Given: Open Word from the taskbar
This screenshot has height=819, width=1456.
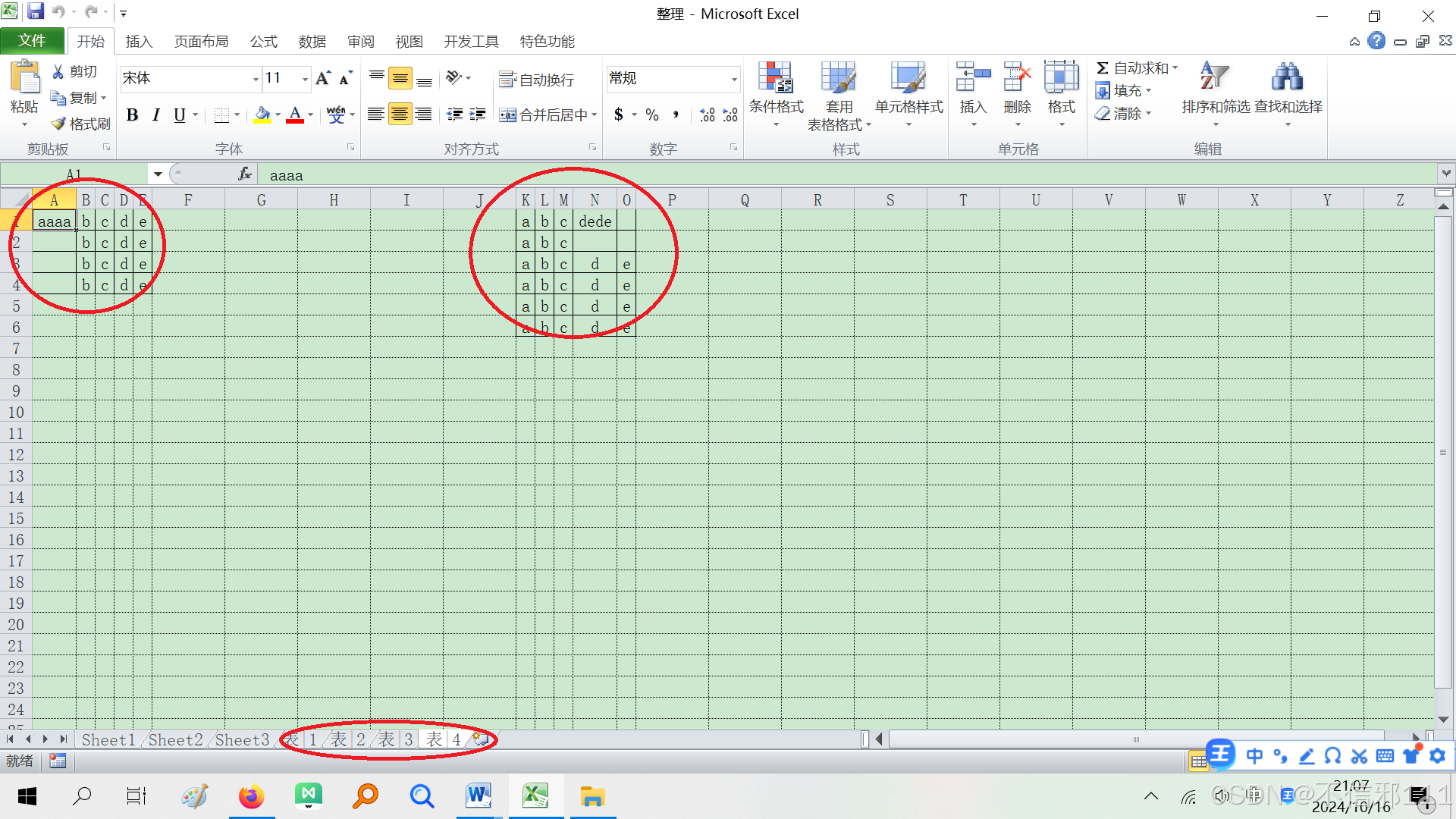Looking at the screenshot, I should coord(479,795).
